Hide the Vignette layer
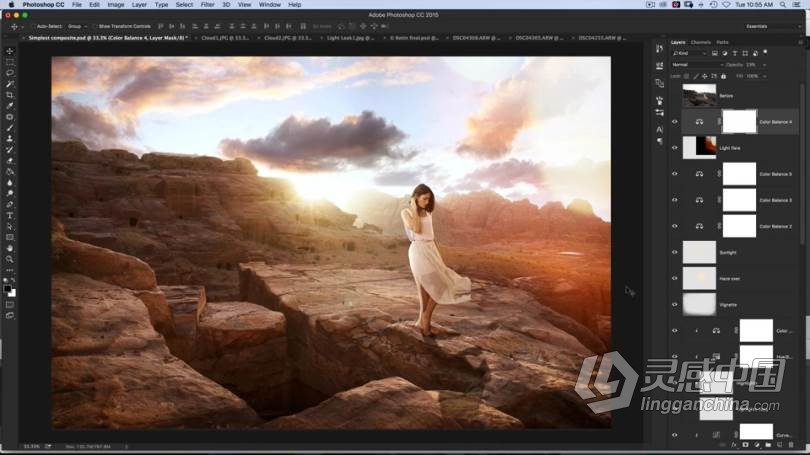 [x=675, y=304]
